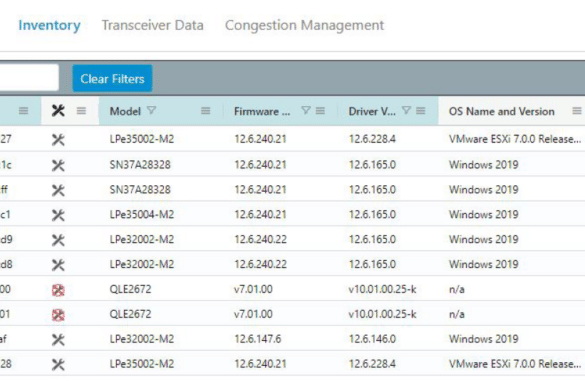The height and width of the screenshot is (390, 585).
Task: Click the wrench column header icon
Action: pyautogui.click(x=58, y=111)
